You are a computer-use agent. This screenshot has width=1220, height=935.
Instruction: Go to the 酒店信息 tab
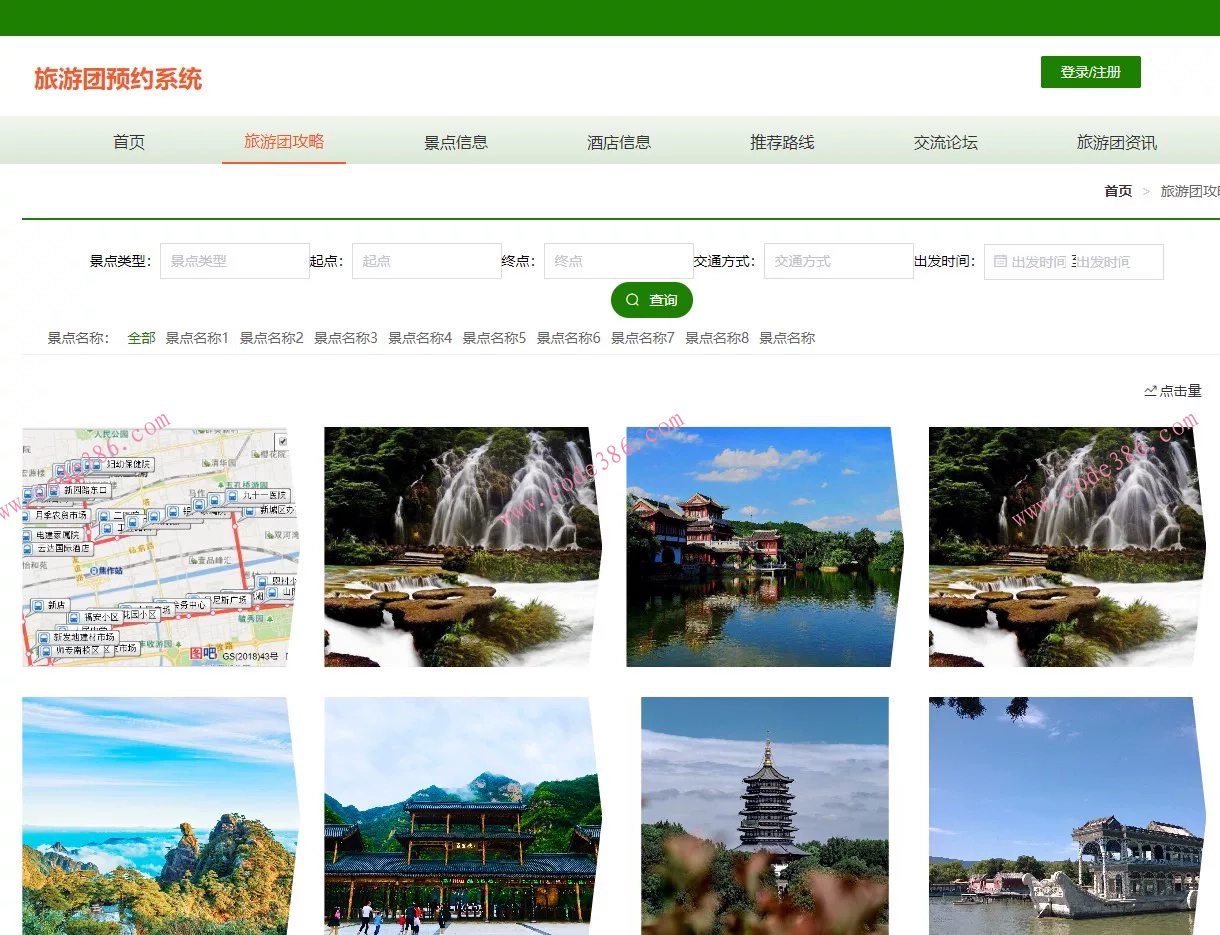[619, 142]
